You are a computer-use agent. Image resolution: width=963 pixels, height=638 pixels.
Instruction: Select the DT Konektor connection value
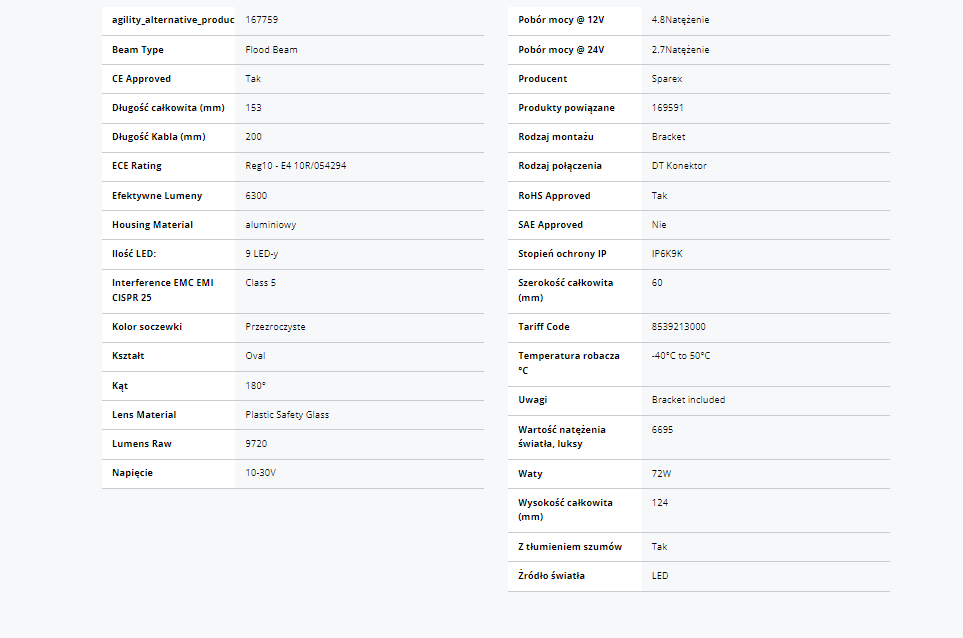coord(679,166)
